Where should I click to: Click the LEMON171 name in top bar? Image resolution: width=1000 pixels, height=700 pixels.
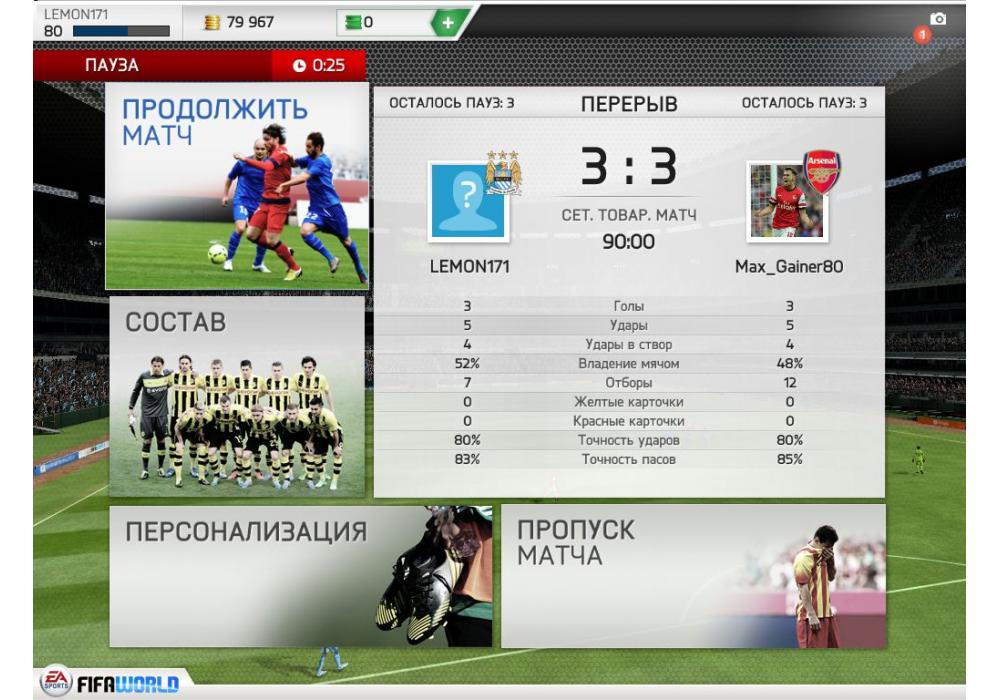(x=76, y=14)
